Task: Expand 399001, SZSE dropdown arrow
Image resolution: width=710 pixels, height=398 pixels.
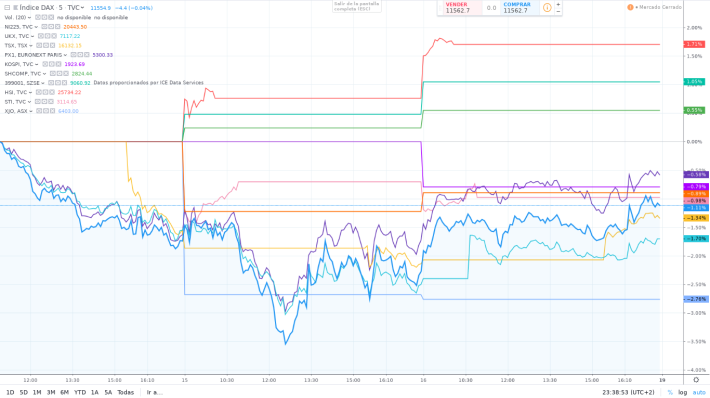Action: click(43, 83)
